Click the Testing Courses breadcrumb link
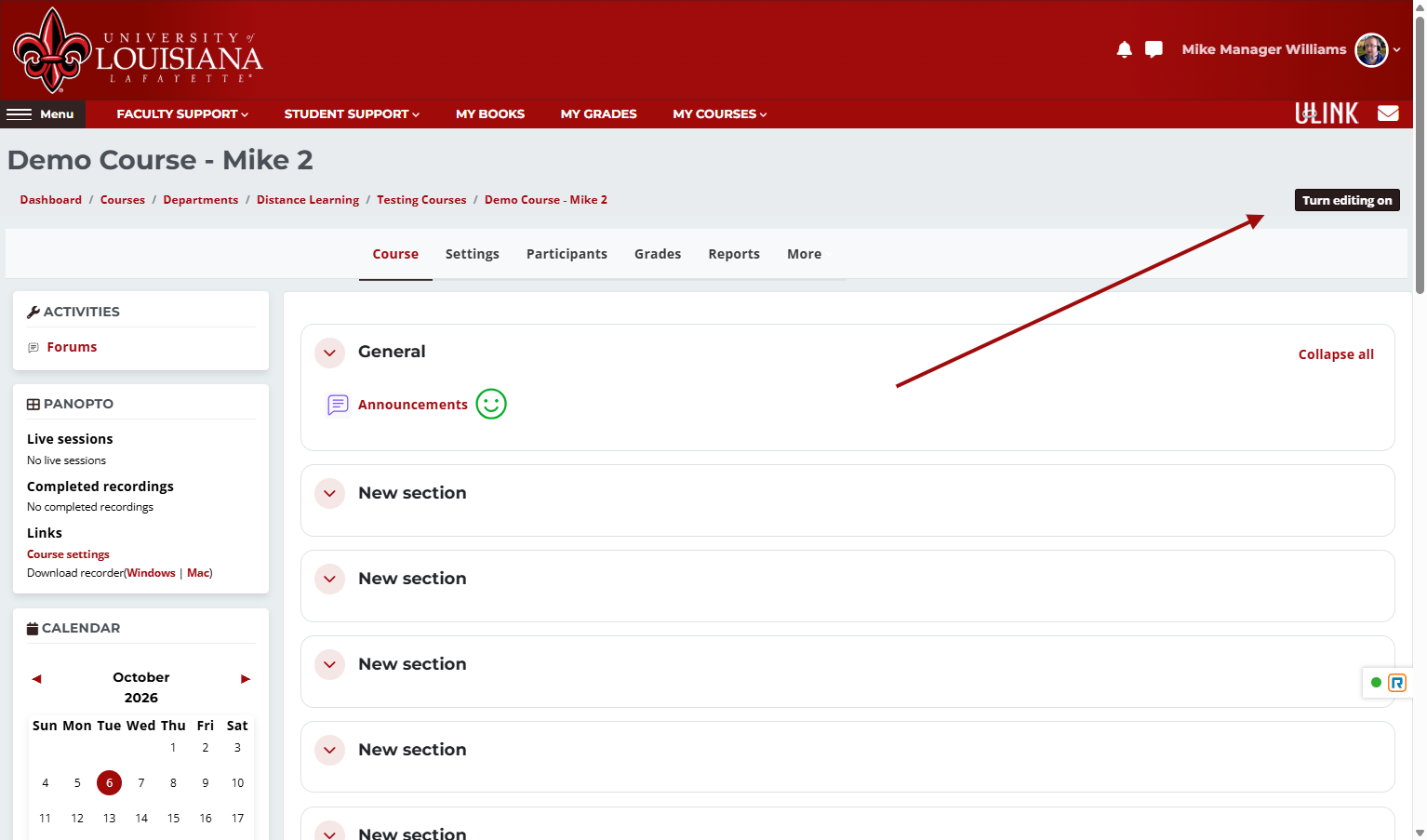 click(421, 200)
